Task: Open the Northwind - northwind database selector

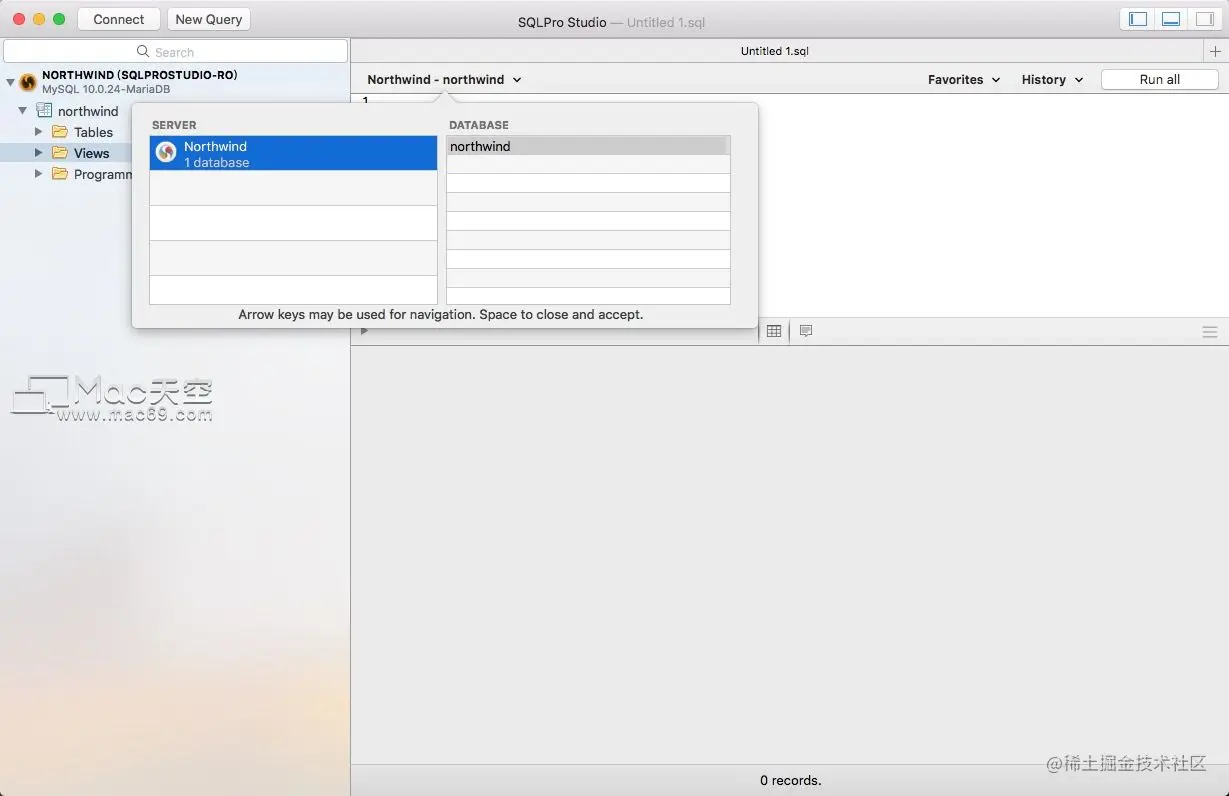Action: (444, 79)
